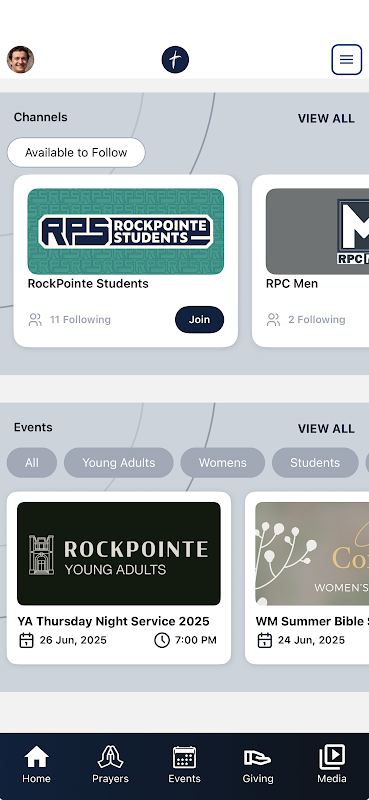Viewport: 369px width, 800px height.
Task: Select the Available to Follow filter
Action: click(76, 153)
